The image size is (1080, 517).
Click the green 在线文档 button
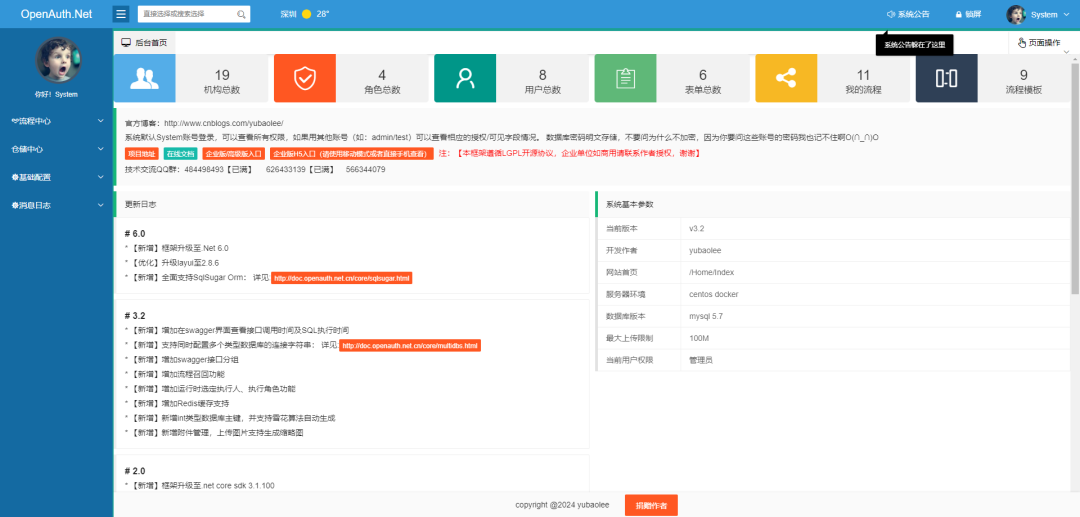(x=180, y=154)
